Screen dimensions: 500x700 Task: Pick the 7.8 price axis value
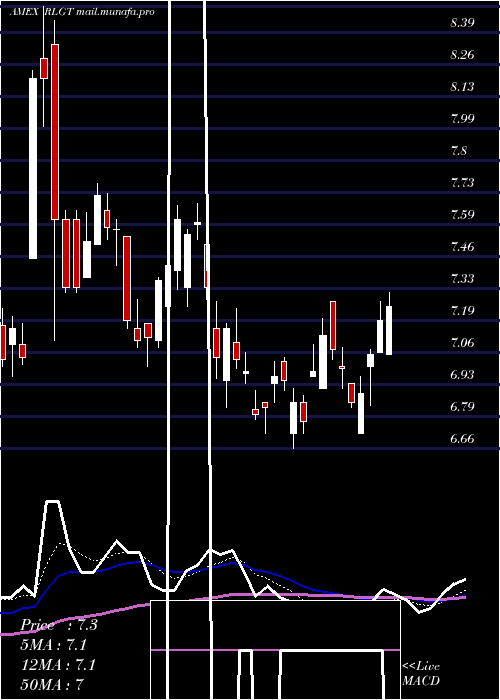459,151
